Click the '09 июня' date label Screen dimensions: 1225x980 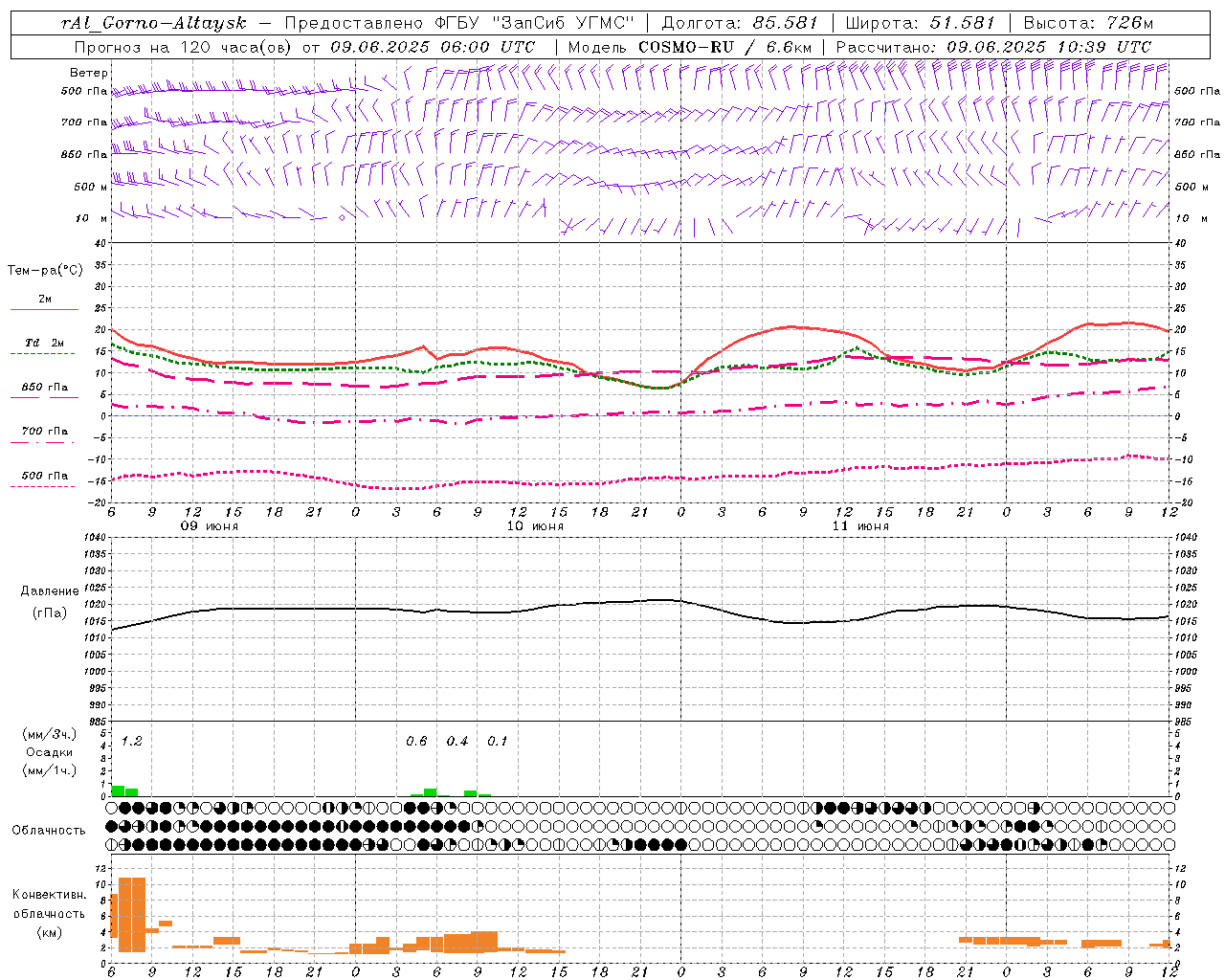click(x=211, y=526)
